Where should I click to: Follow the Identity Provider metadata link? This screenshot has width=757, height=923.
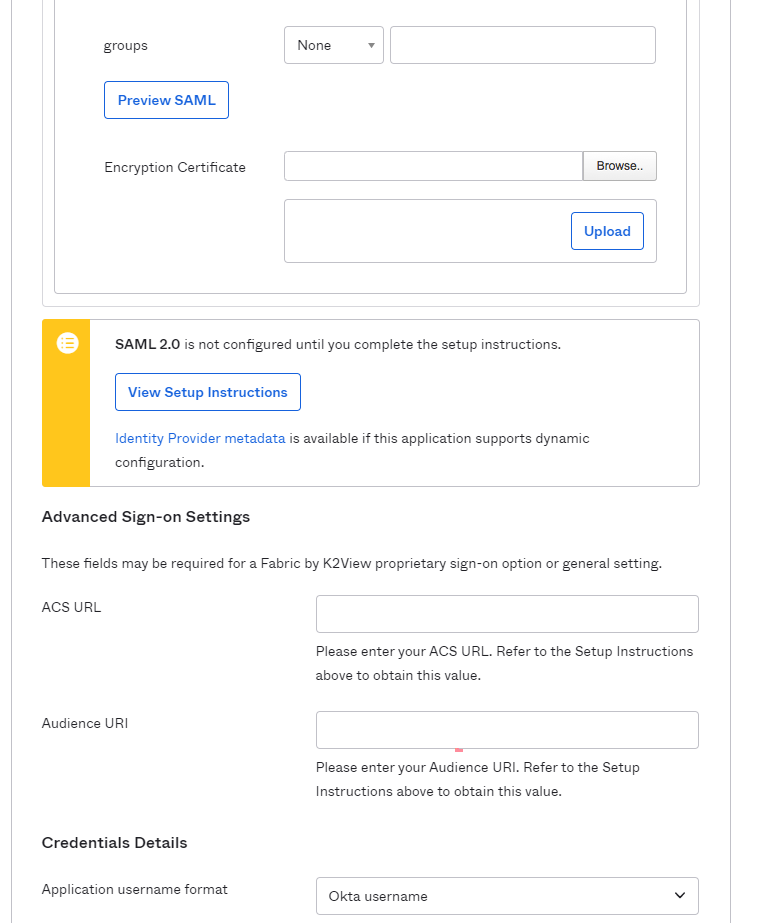200,438
